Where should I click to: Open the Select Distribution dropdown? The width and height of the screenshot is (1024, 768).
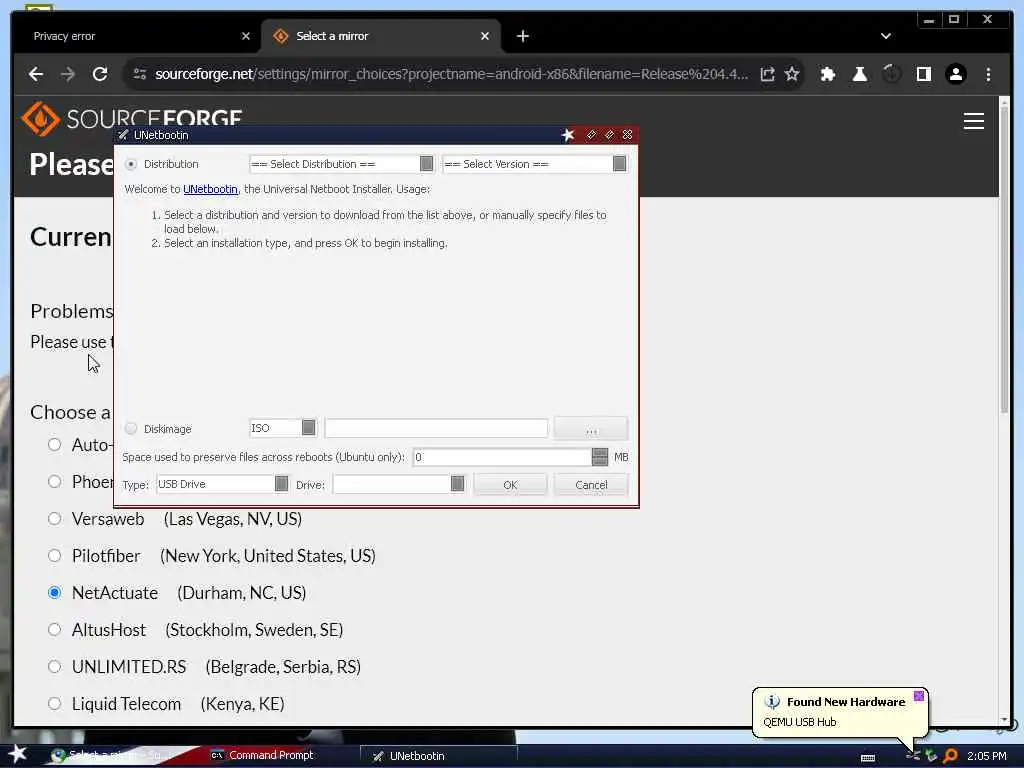point(342,164)
